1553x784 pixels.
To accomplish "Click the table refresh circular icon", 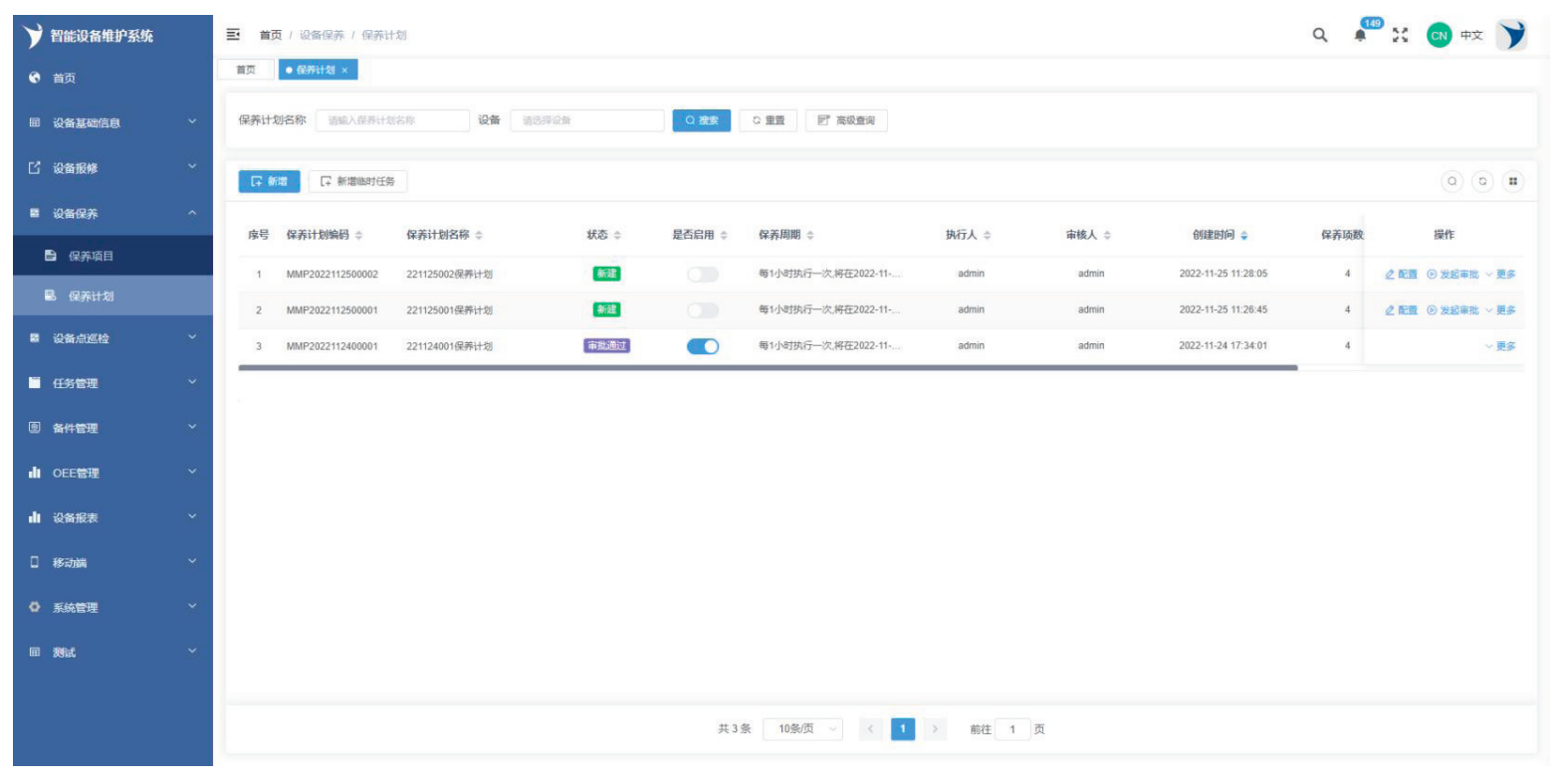I will click(x=1482, y=181).
